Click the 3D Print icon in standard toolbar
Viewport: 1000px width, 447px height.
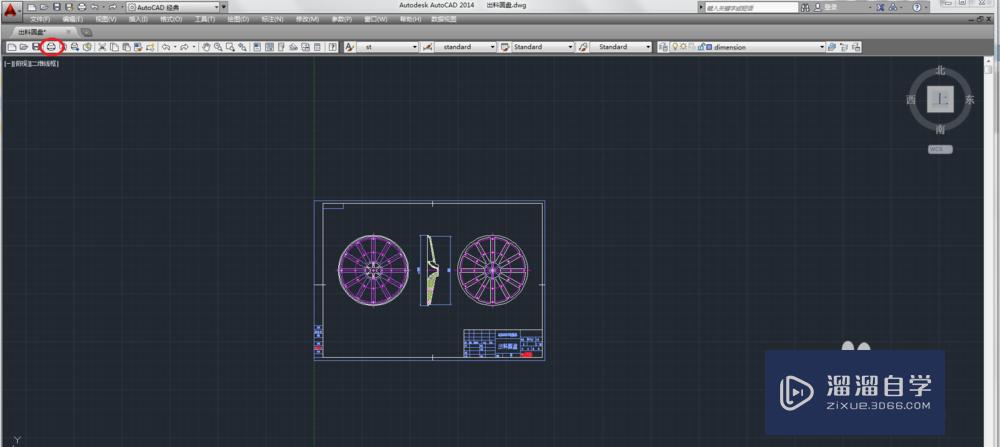(x=87, y=47)
